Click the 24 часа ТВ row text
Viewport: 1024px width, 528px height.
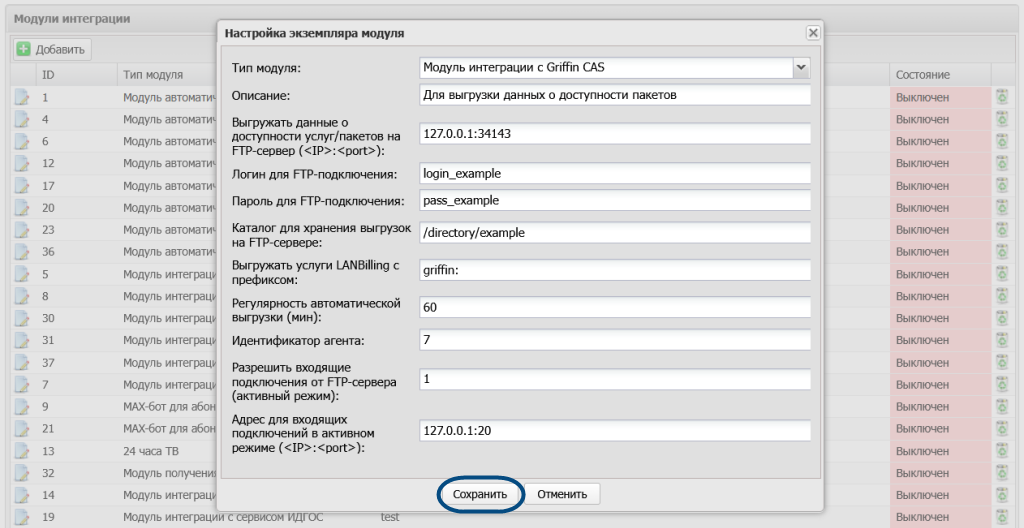pyautogui.click(x=151, y=451)
